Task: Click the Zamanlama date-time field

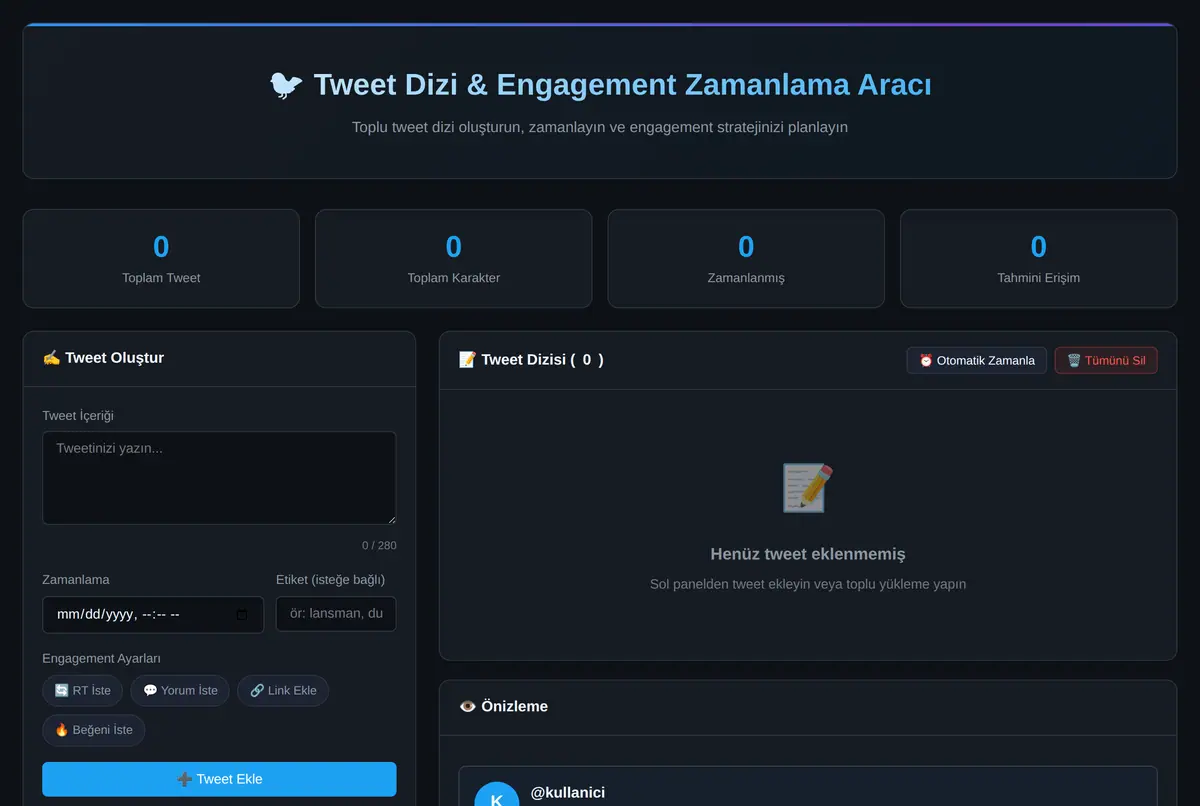Action: coord(153,615)
